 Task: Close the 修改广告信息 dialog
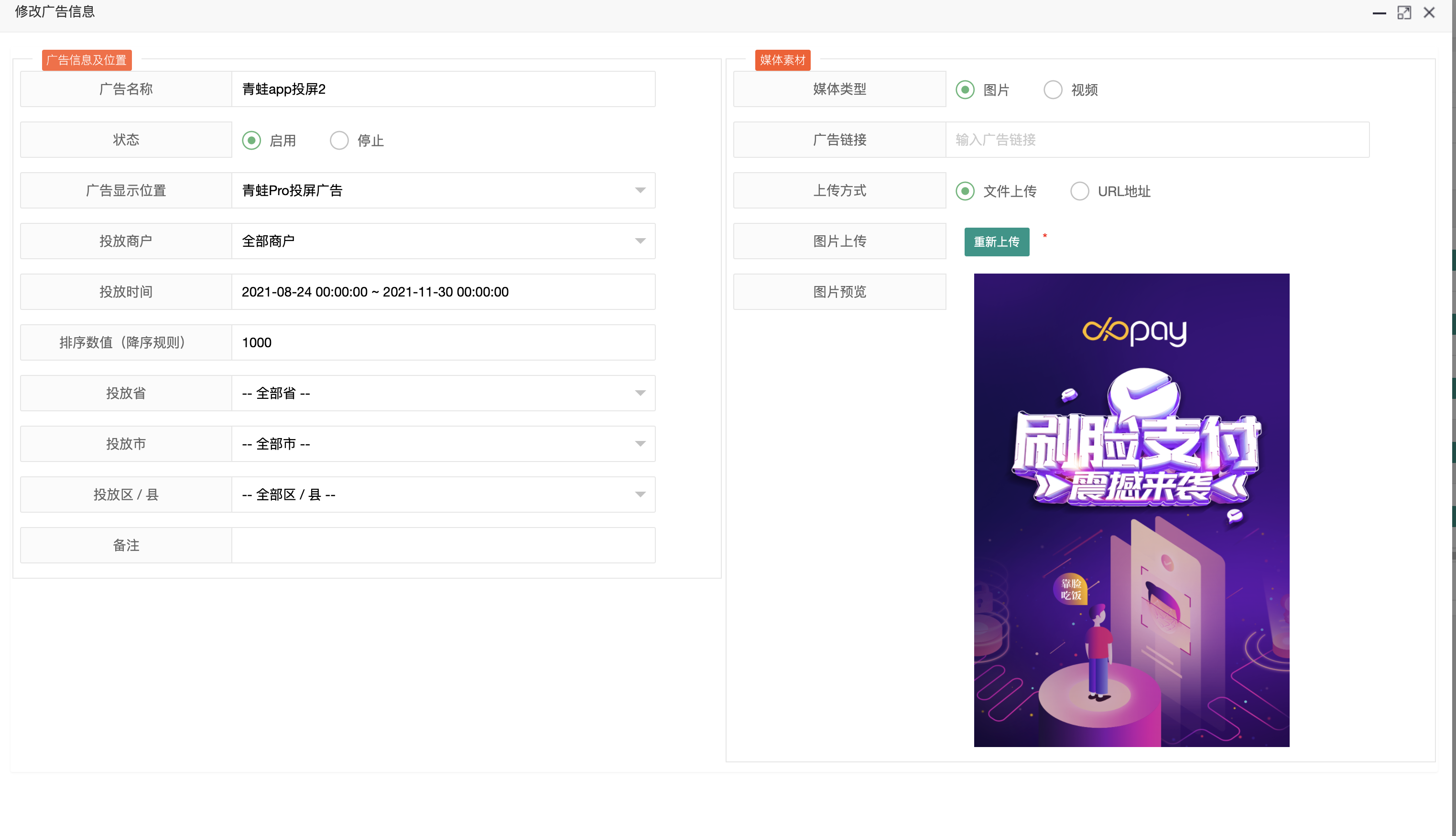[1429, 12]
